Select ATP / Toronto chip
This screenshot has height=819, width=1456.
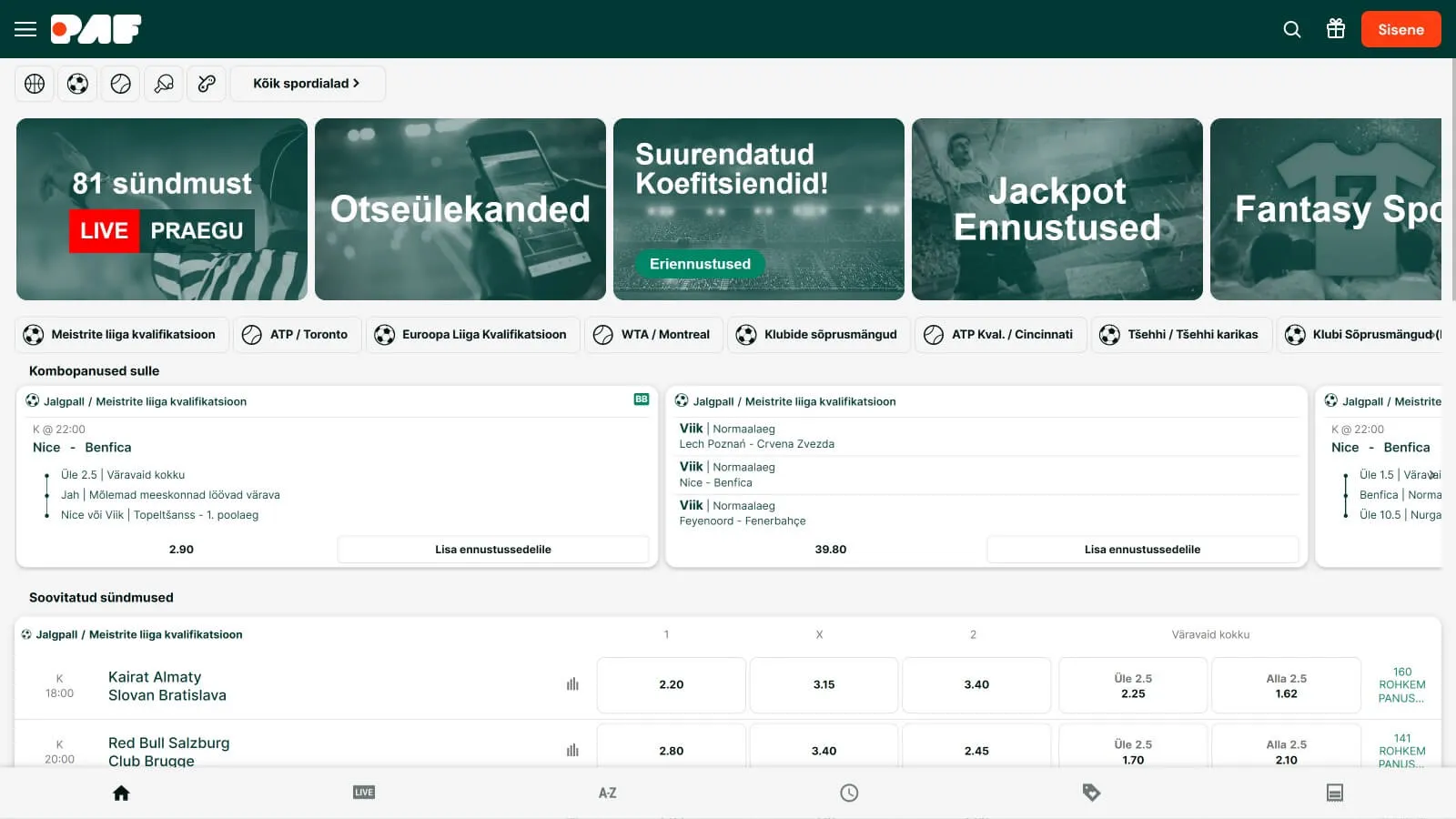tap(298, 335)
